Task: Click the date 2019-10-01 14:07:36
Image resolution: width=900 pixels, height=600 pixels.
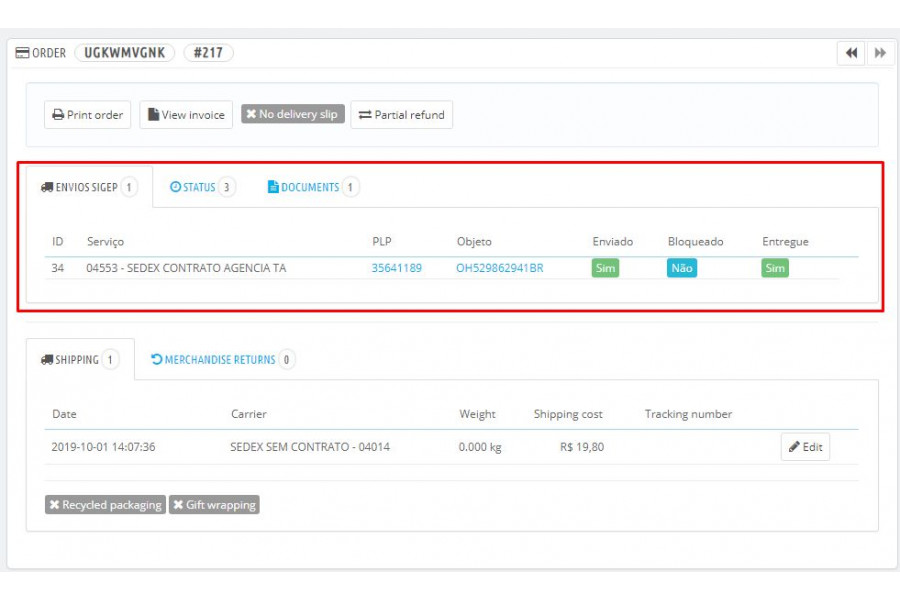Action: coord(103,447)
